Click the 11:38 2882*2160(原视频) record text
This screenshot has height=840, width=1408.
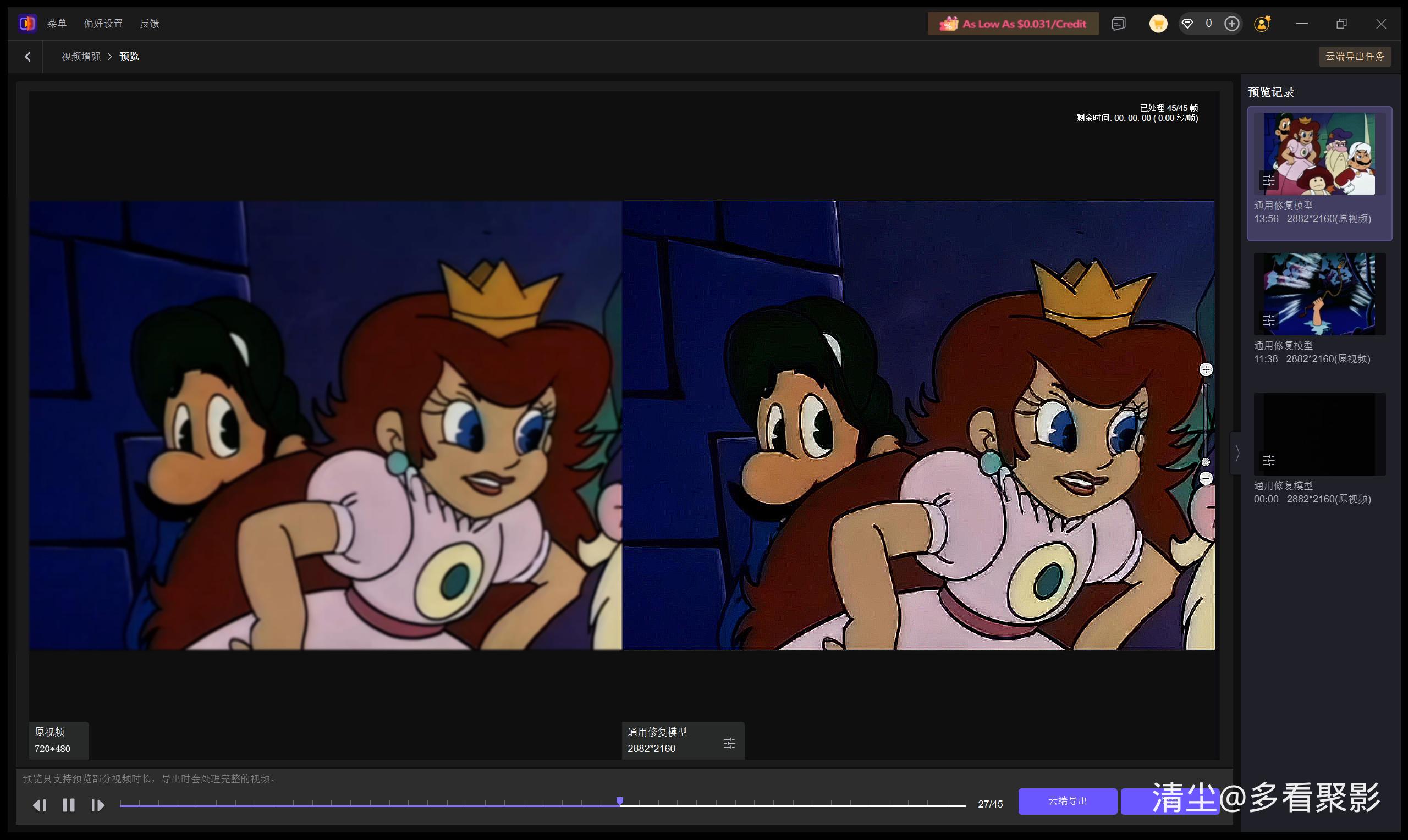pyautogui.click(x=1312, y=359)
